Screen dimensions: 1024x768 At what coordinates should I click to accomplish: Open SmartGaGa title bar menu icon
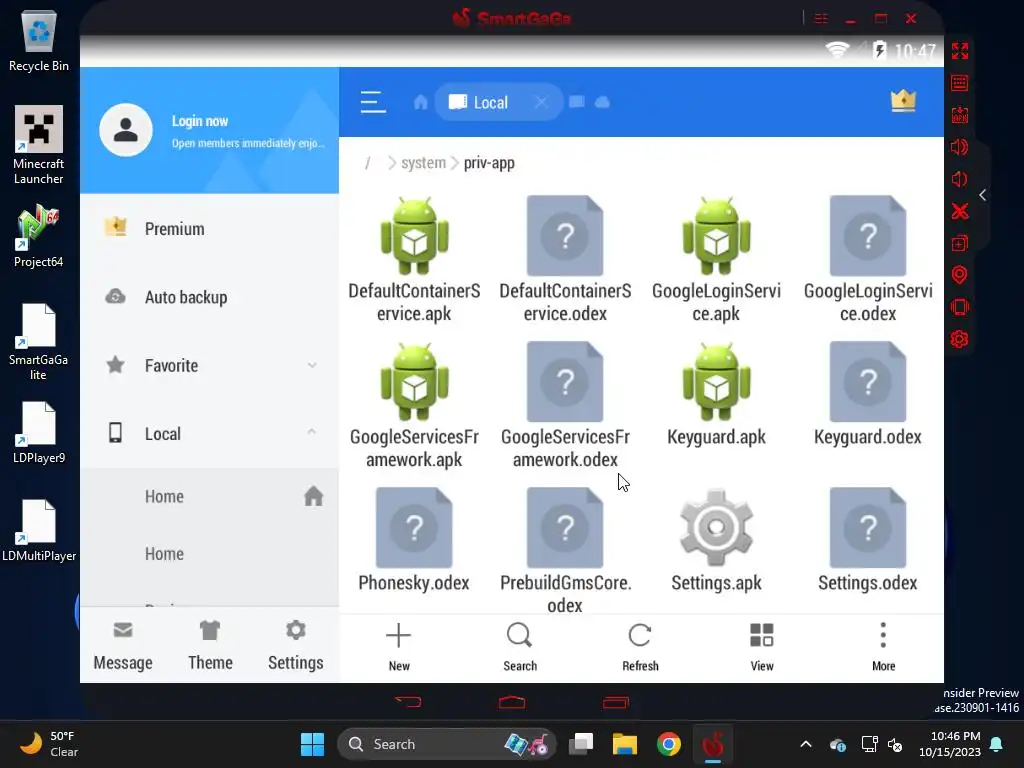click(x=821, y=18)
